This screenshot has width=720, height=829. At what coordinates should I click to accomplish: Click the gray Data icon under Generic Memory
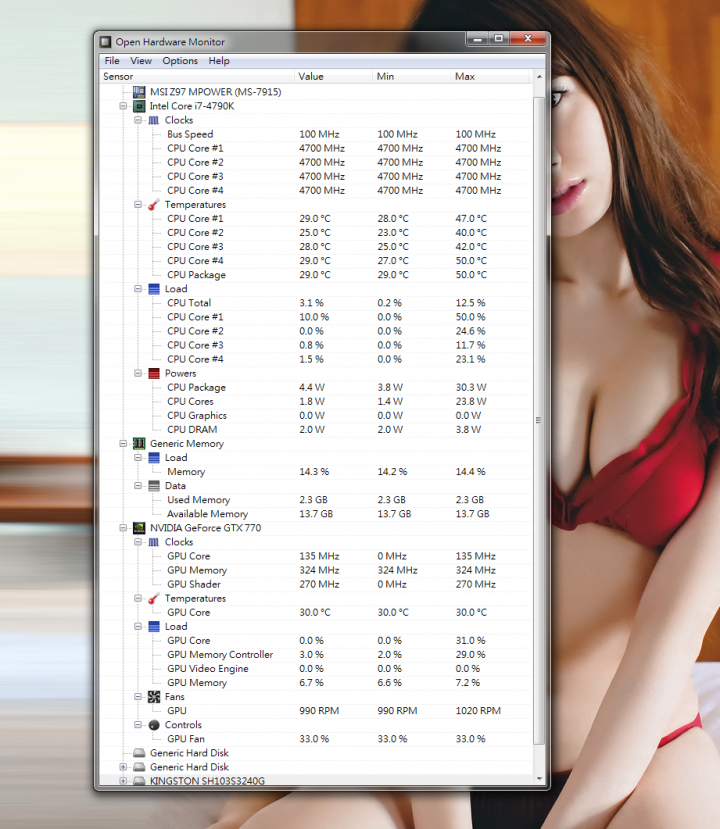coord(154,486)
